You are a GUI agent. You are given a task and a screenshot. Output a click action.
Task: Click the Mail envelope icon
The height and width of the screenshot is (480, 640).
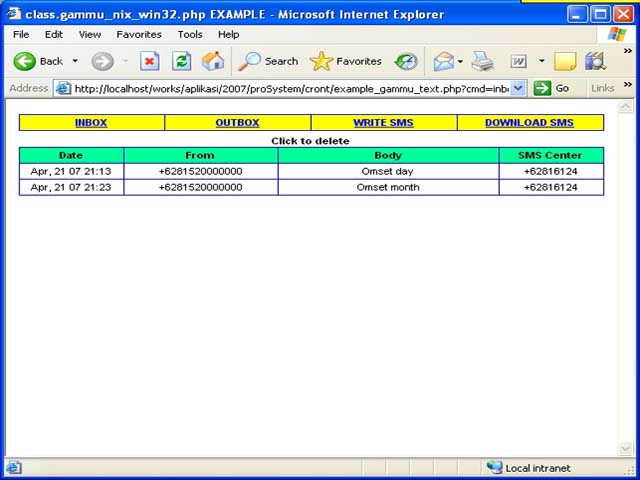[x=443, y=61]
